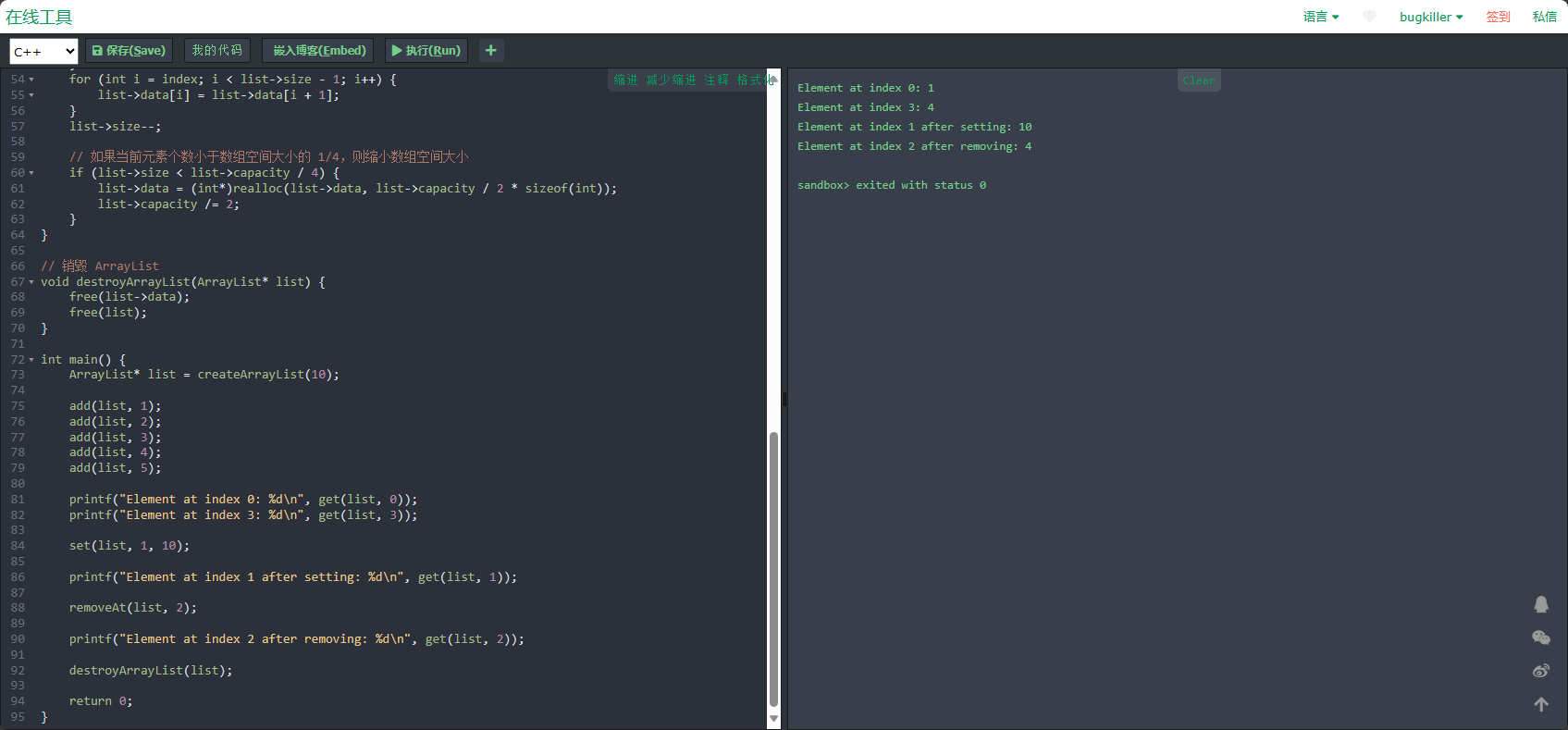Click code line 'set(list, 1, 10);'
This screenshot has height=730, width=1568.
[129, 546]
